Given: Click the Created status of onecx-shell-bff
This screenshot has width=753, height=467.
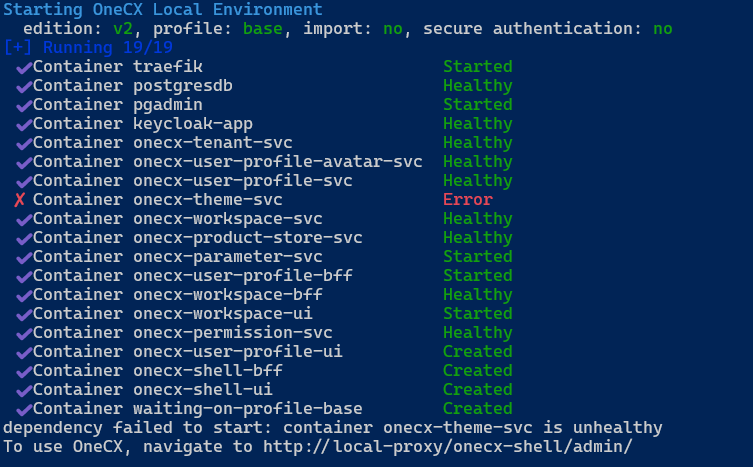Looking at the screenshot, I should (478, 371).
